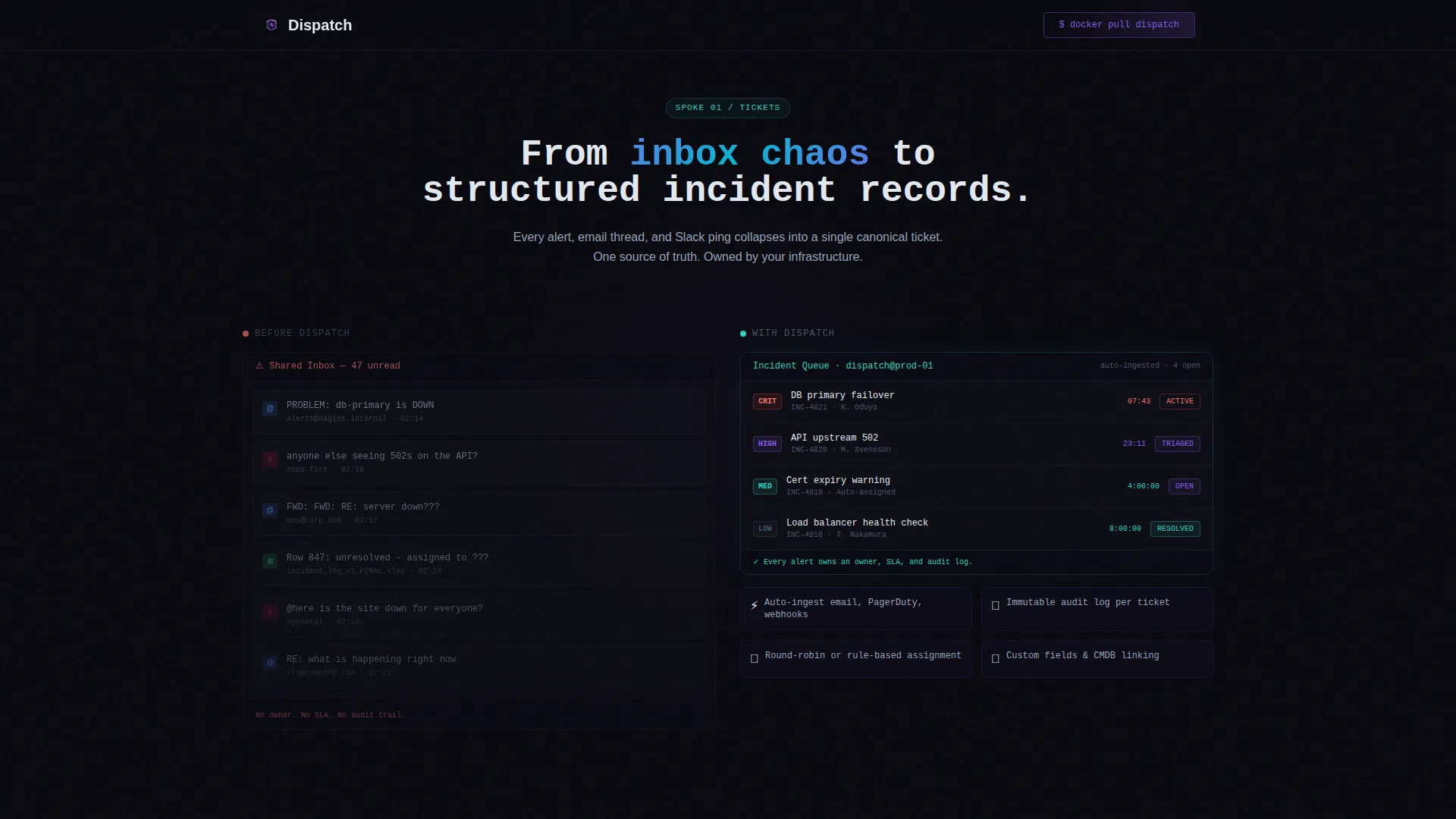Open the @here is the site down message
The image size is (1456, 819).
coord(479,615)
